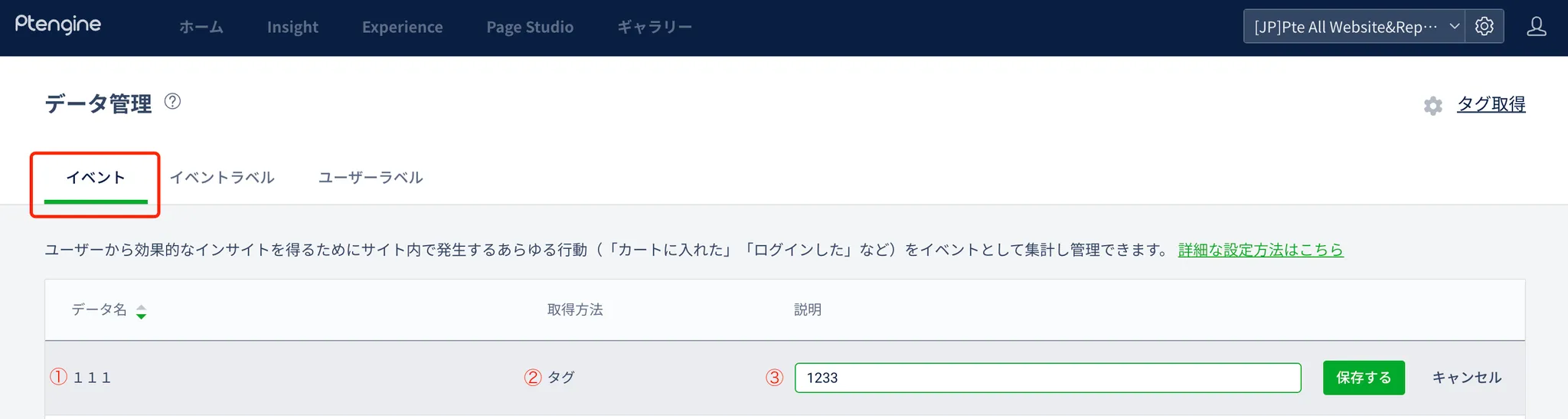Click the green 保存する button
The image size is (1568, 419).
pos(1364,378)
